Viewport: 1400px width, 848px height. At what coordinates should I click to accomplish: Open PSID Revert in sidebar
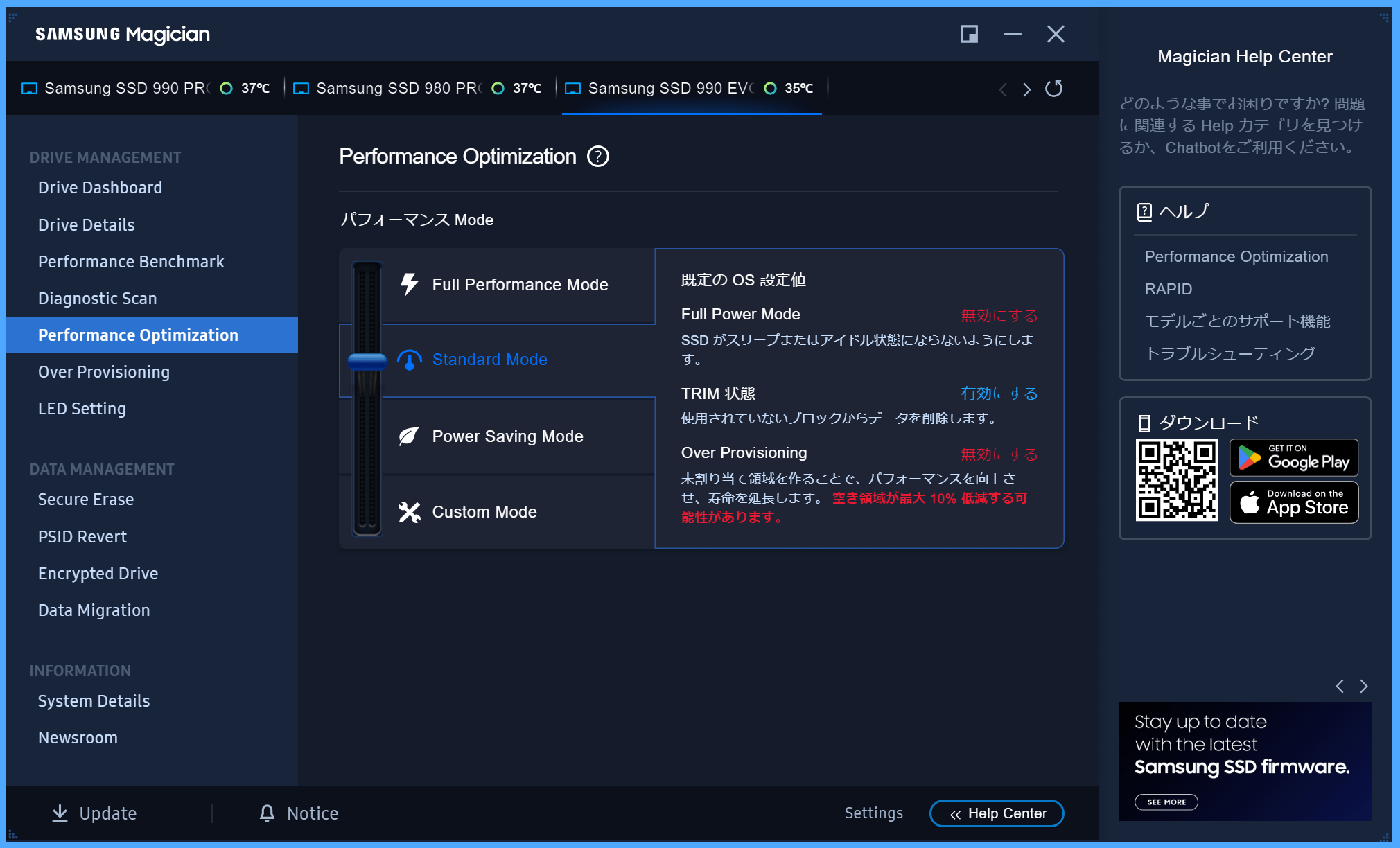(82, 537)
